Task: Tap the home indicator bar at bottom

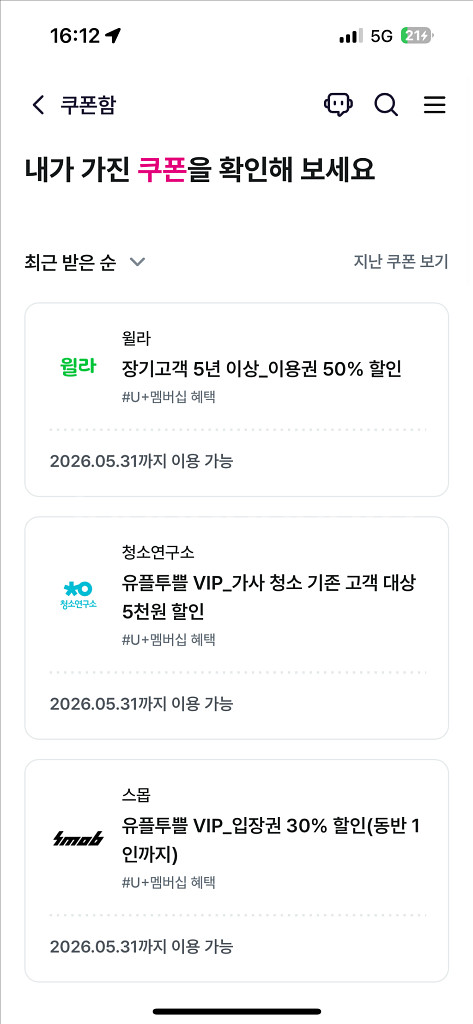Action: click(x=236, y=1011)
